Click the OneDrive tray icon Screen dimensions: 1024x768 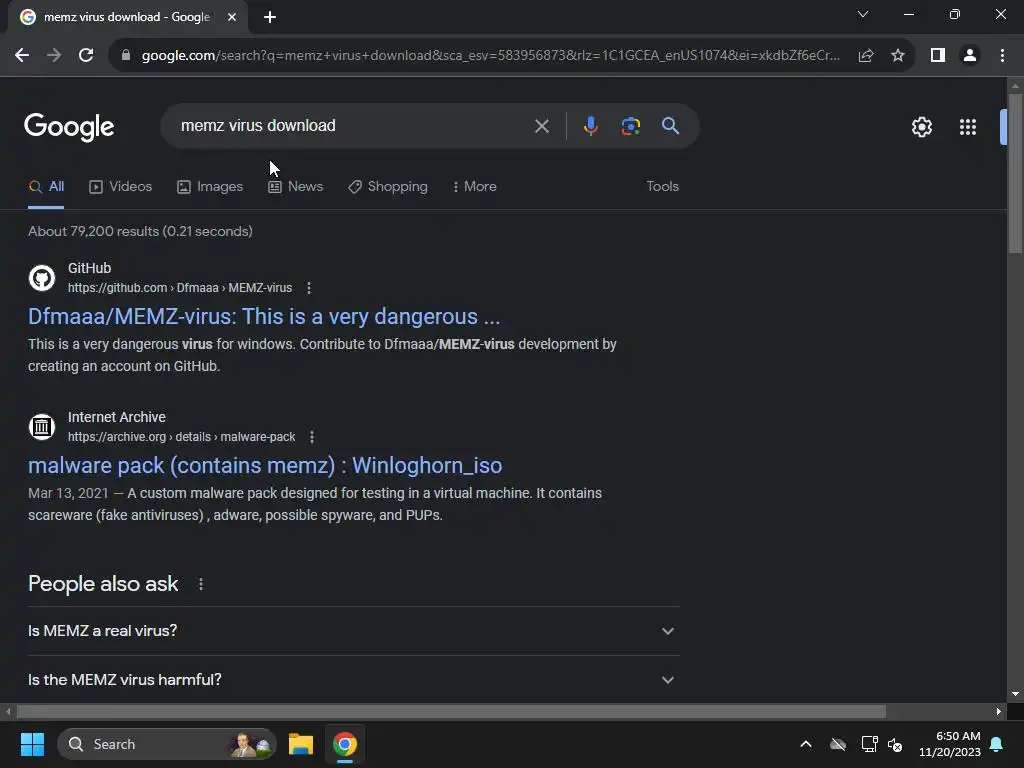(x=838, y=744)
